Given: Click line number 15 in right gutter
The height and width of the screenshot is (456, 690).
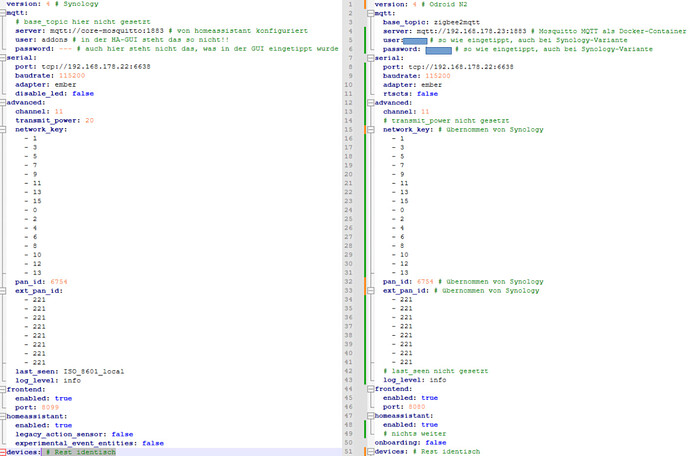Looking at the screenshot, I should click(x=347, y=130).
